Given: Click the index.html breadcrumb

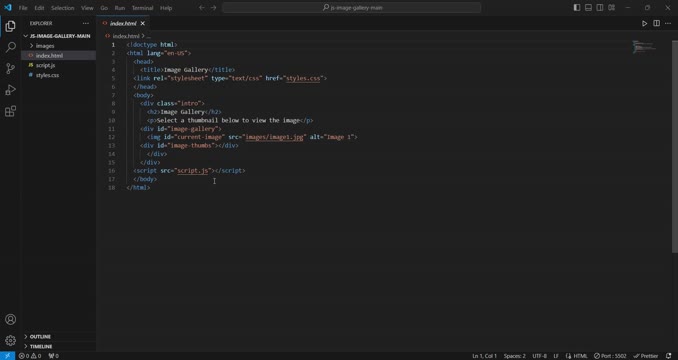Looking at the screenshot, I should [x=126, y=36].
